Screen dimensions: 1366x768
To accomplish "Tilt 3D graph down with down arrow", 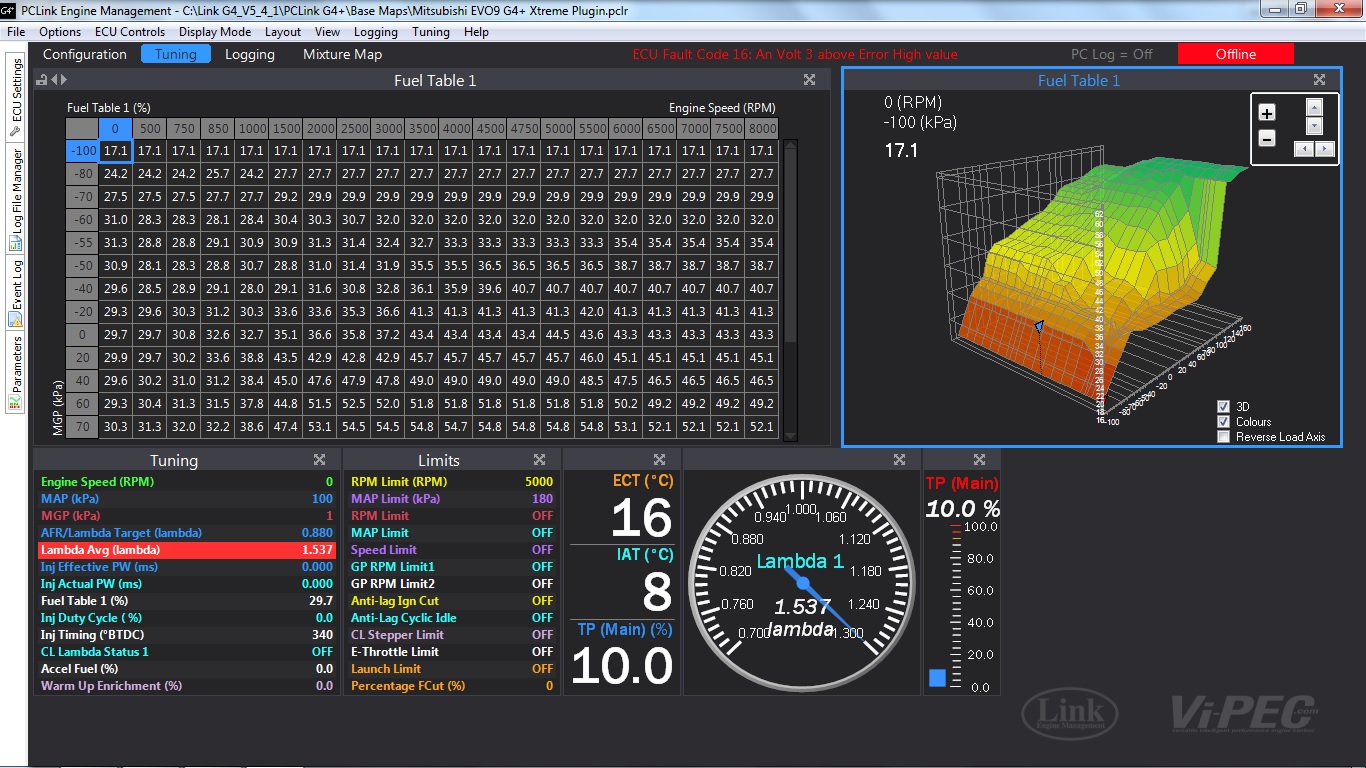I will 1315,126.
